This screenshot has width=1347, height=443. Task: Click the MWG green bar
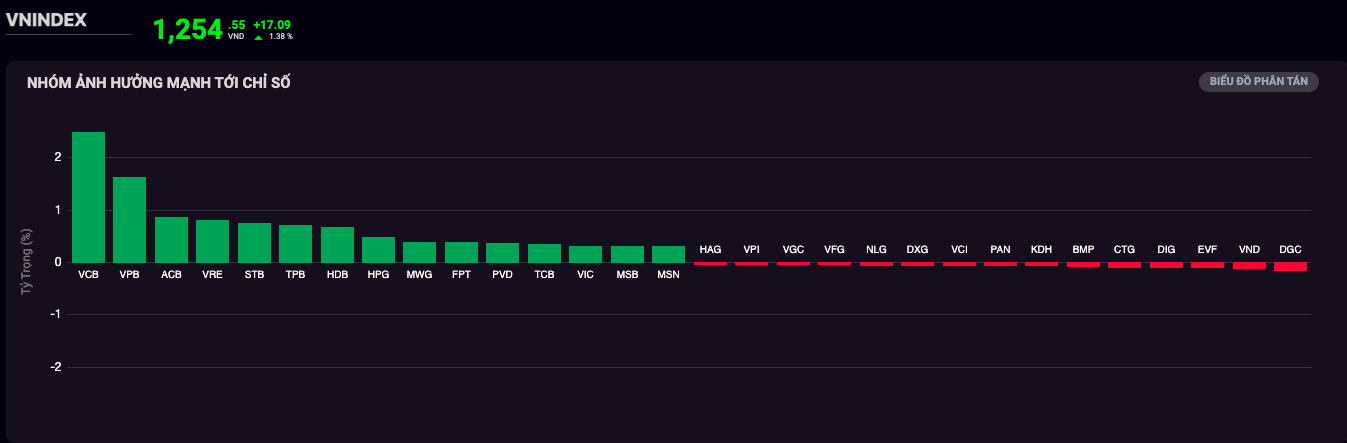point(420,252)
